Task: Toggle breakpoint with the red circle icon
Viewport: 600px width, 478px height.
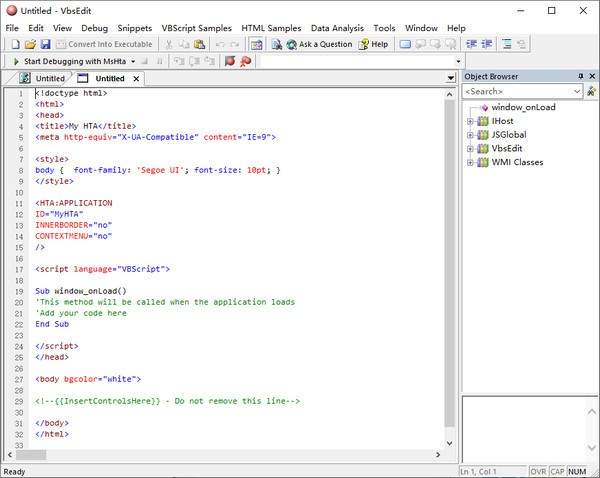Action: (x=229, y=61)
